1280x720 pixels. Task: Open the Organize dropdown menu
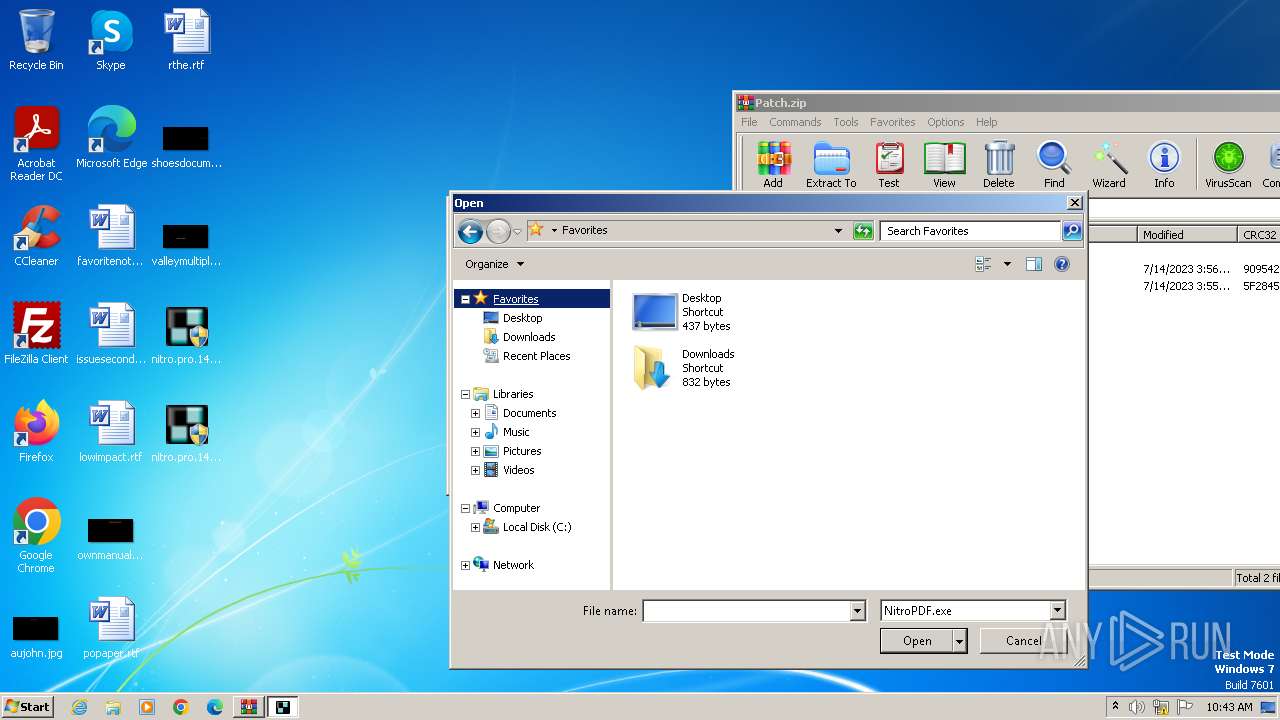click(x=494, y=264)
